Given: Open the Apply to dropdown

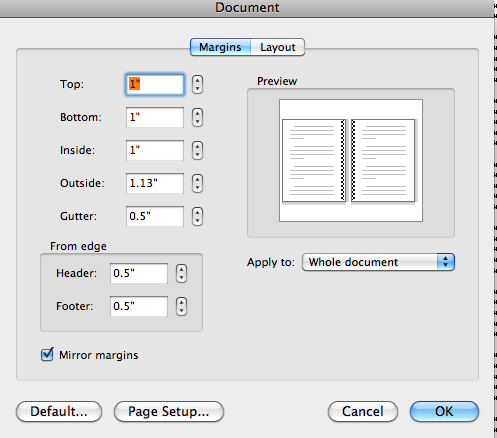Looking at the screenshot, I should 378,262.
